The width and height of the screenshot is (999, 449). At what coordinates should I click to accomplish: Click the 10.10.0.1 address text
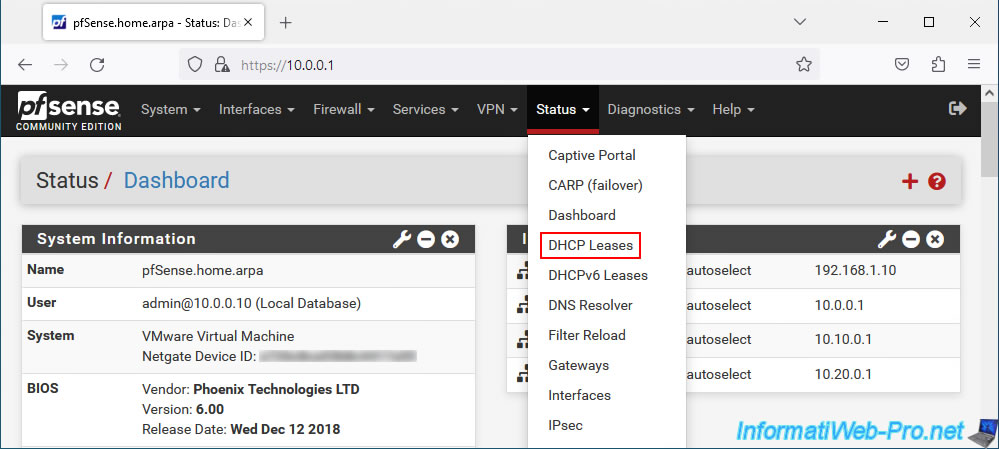[843, 339]
